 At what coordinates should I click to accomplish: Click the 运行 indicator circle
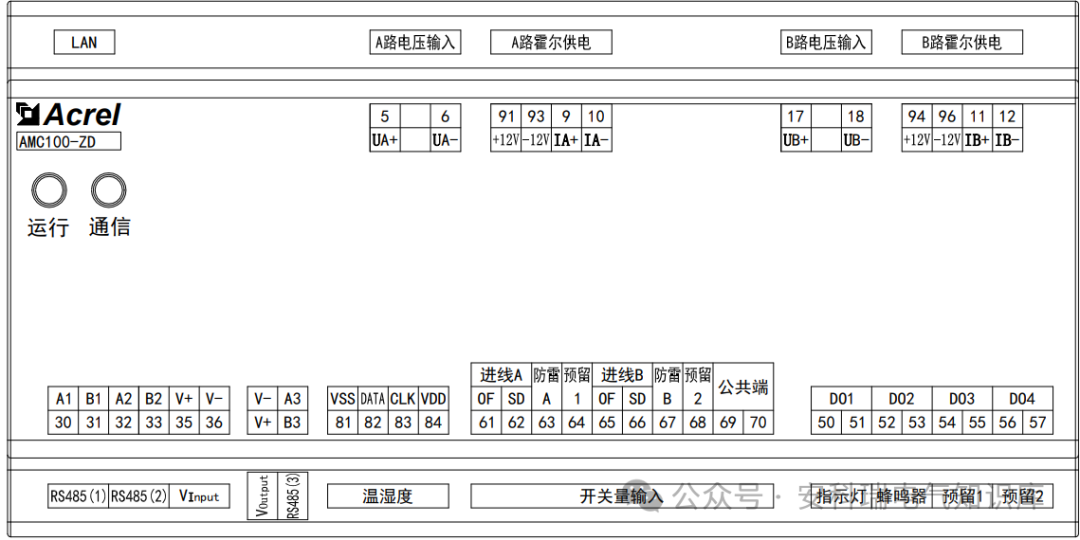click(49, 191)
